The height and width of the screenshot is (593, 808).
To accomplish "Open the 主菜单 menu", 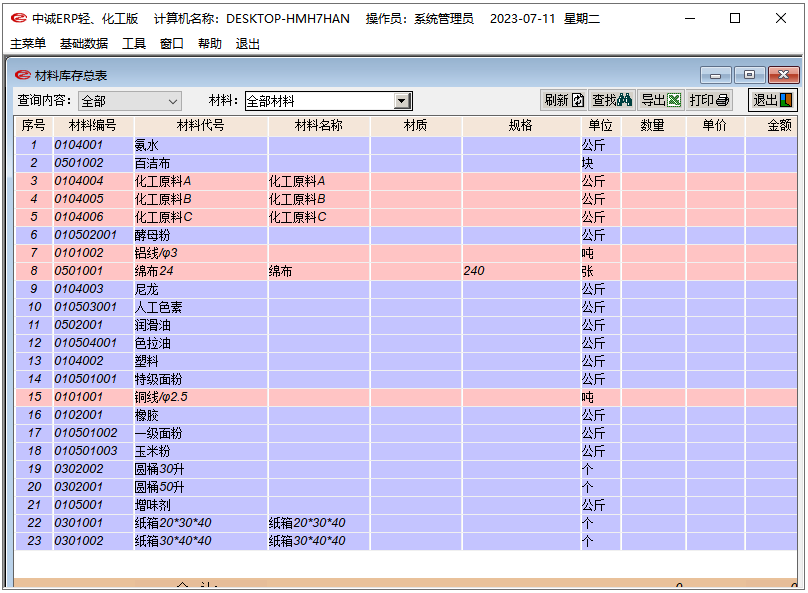I will [x=28, y=44].
